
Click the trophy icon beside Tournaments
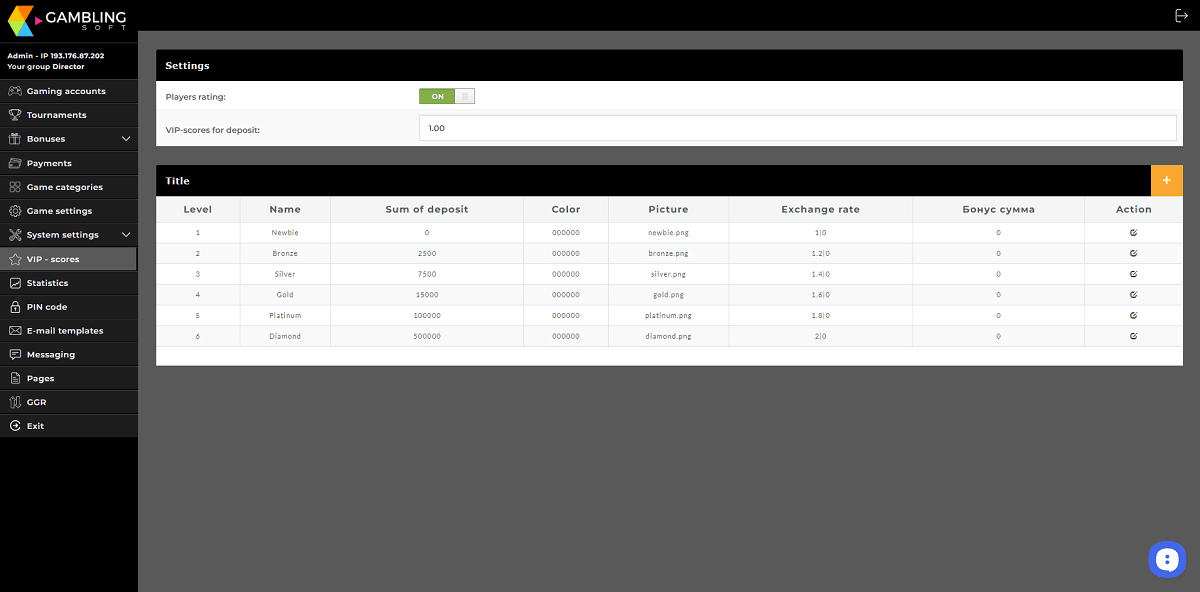click(15, 115)
